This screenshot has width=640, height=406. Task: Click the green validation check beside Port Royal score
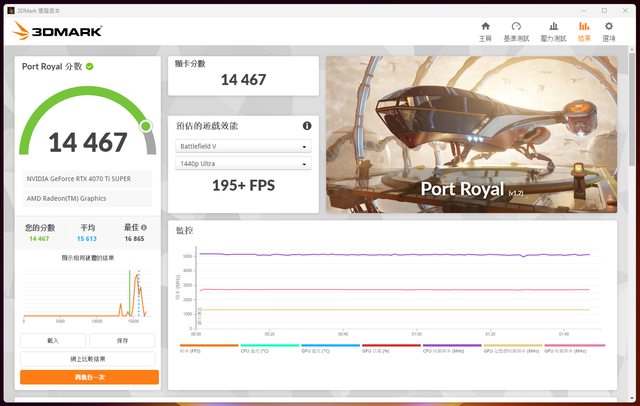coord(90,66)
